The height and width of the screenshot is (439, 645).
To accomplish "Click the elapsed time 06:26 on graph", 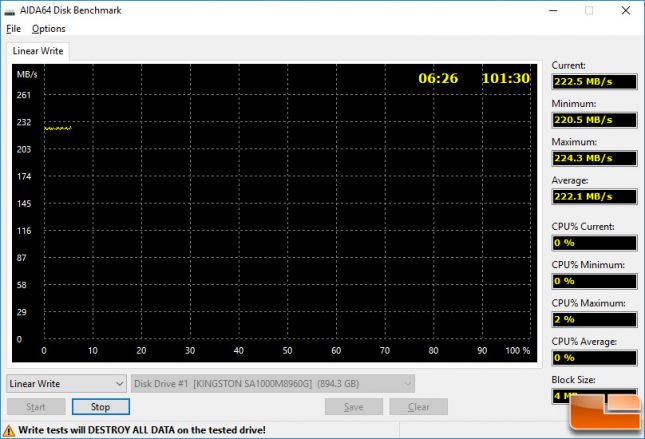I will (x=438, y=78).
